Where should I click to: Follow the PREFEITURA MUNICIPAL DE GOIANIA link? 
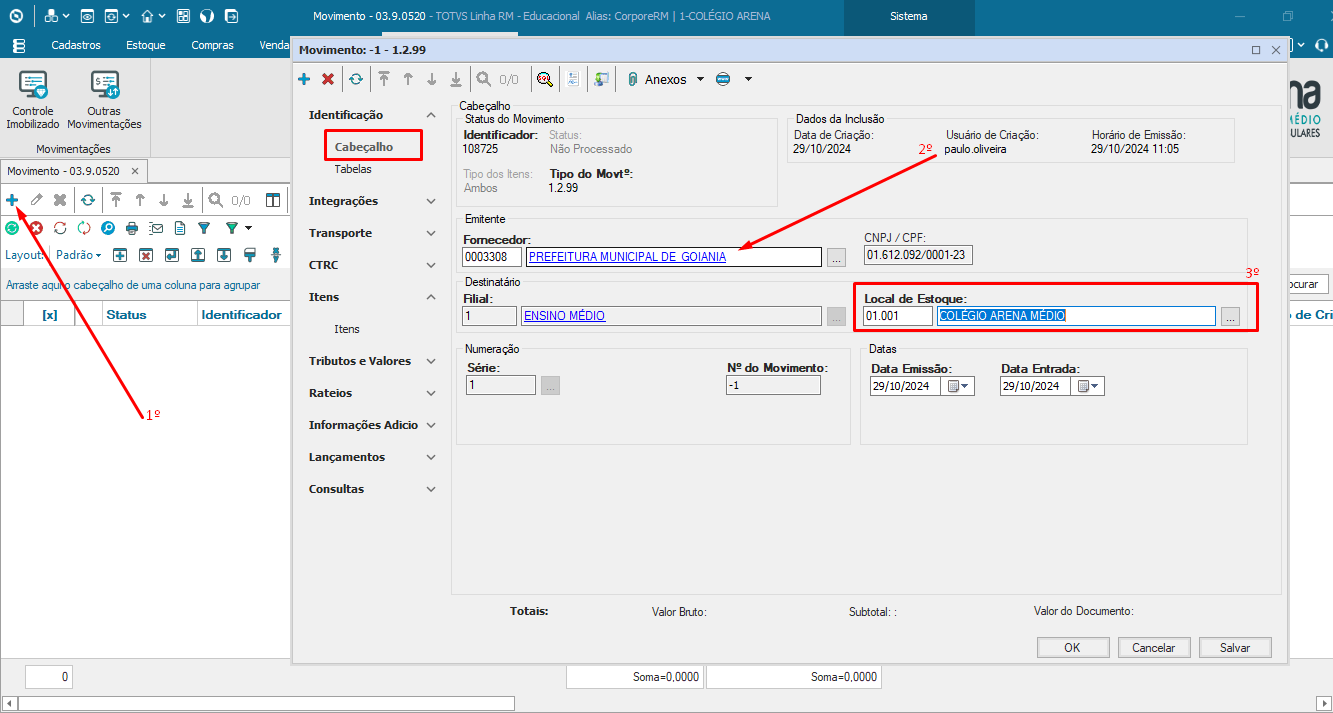627,257
